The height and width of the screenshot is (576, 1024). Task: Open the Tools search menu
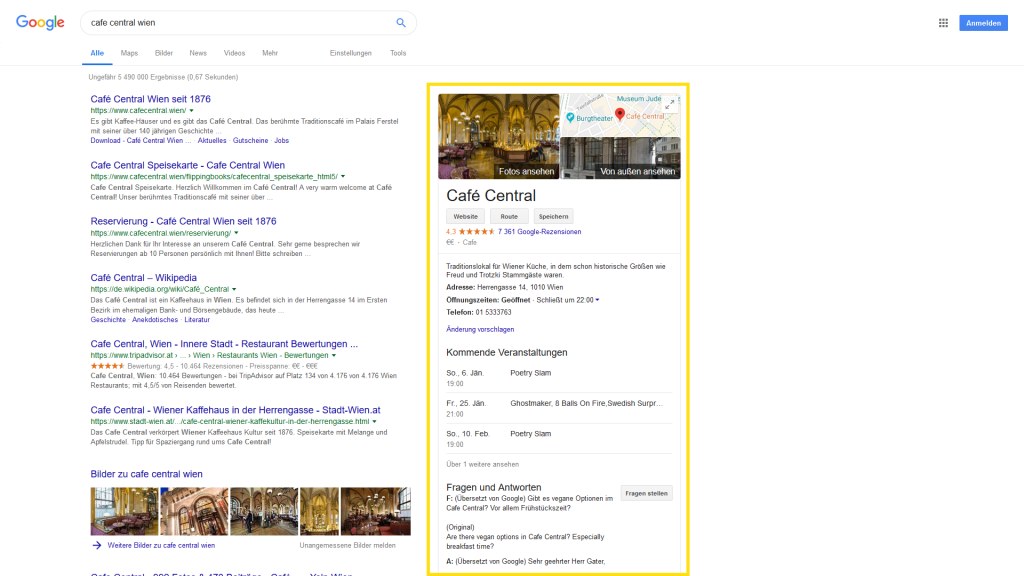398,53
